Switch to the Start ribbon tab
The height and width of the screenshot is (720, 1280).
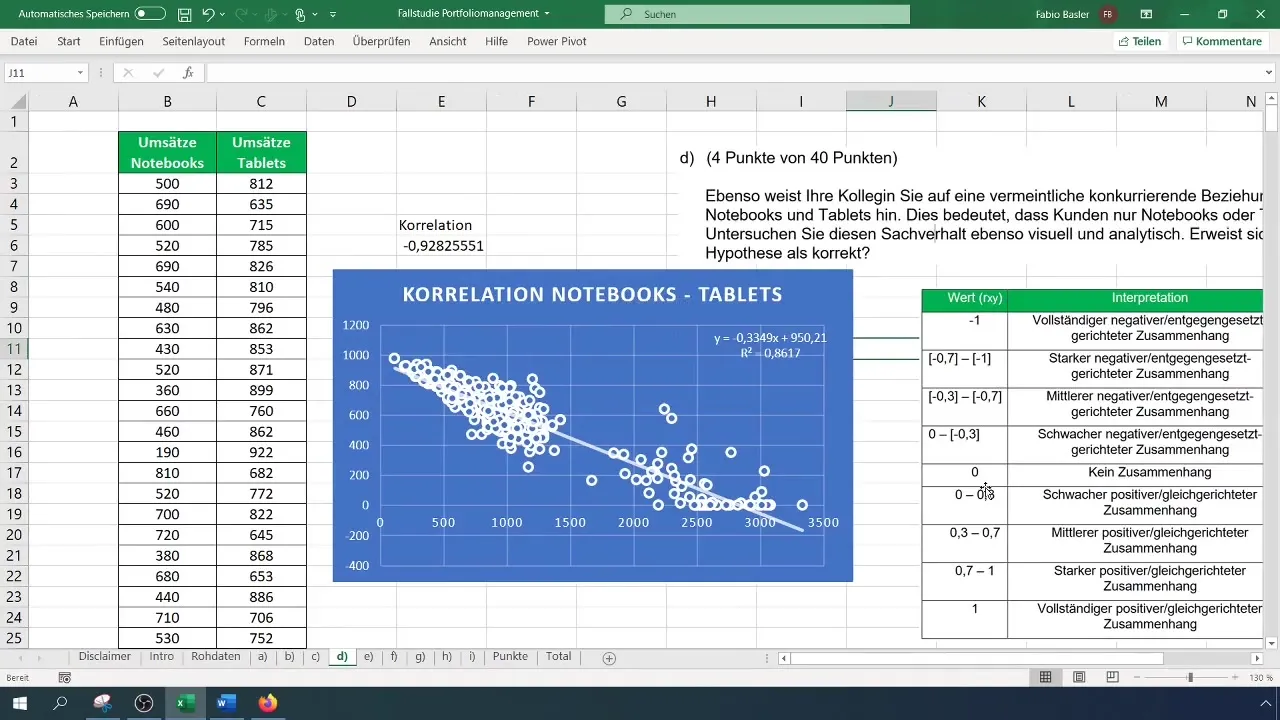(x=69, y=41)
